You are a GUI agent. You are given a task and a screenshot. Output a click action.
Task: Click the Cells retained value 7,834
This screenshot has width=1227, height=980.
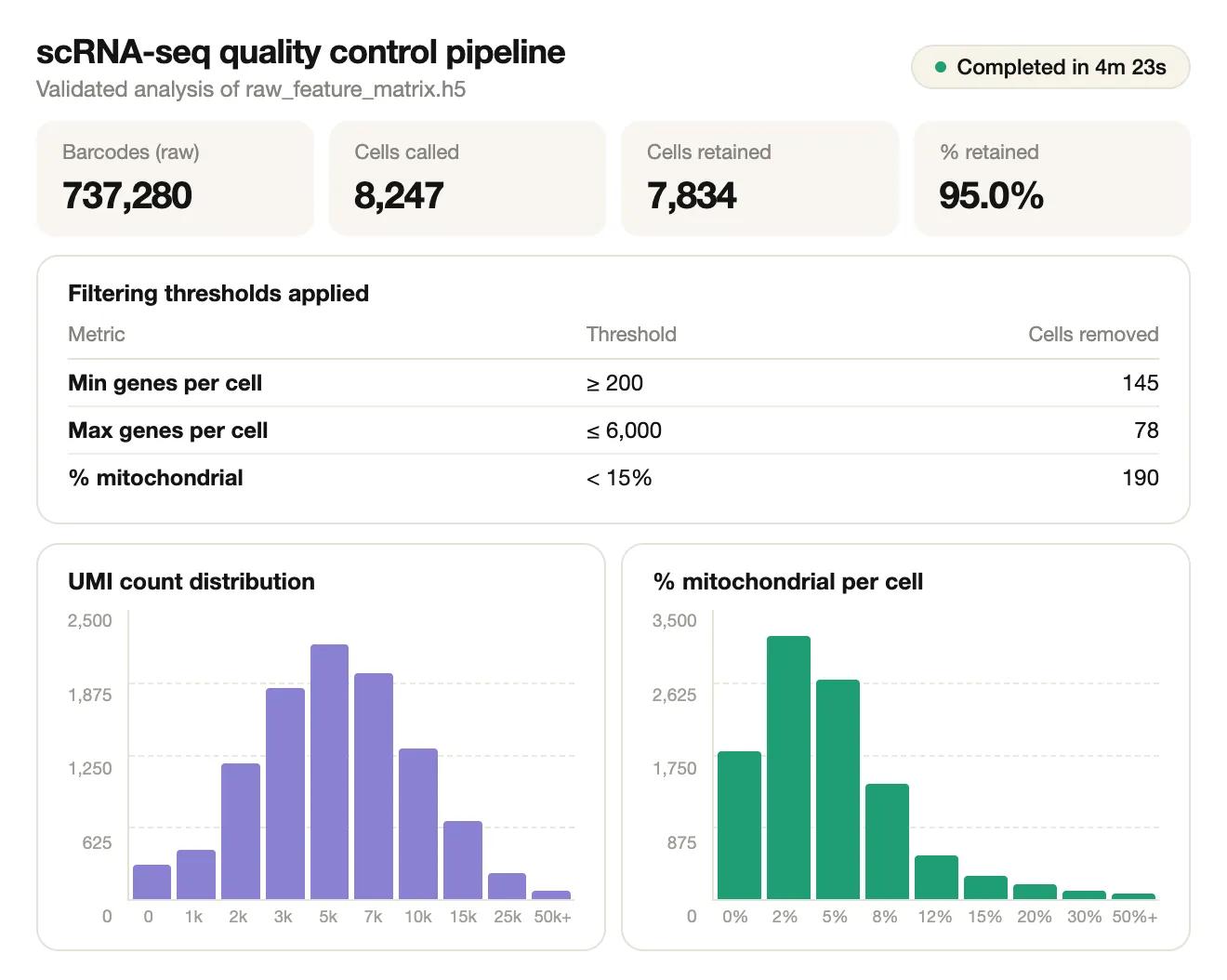692,195
